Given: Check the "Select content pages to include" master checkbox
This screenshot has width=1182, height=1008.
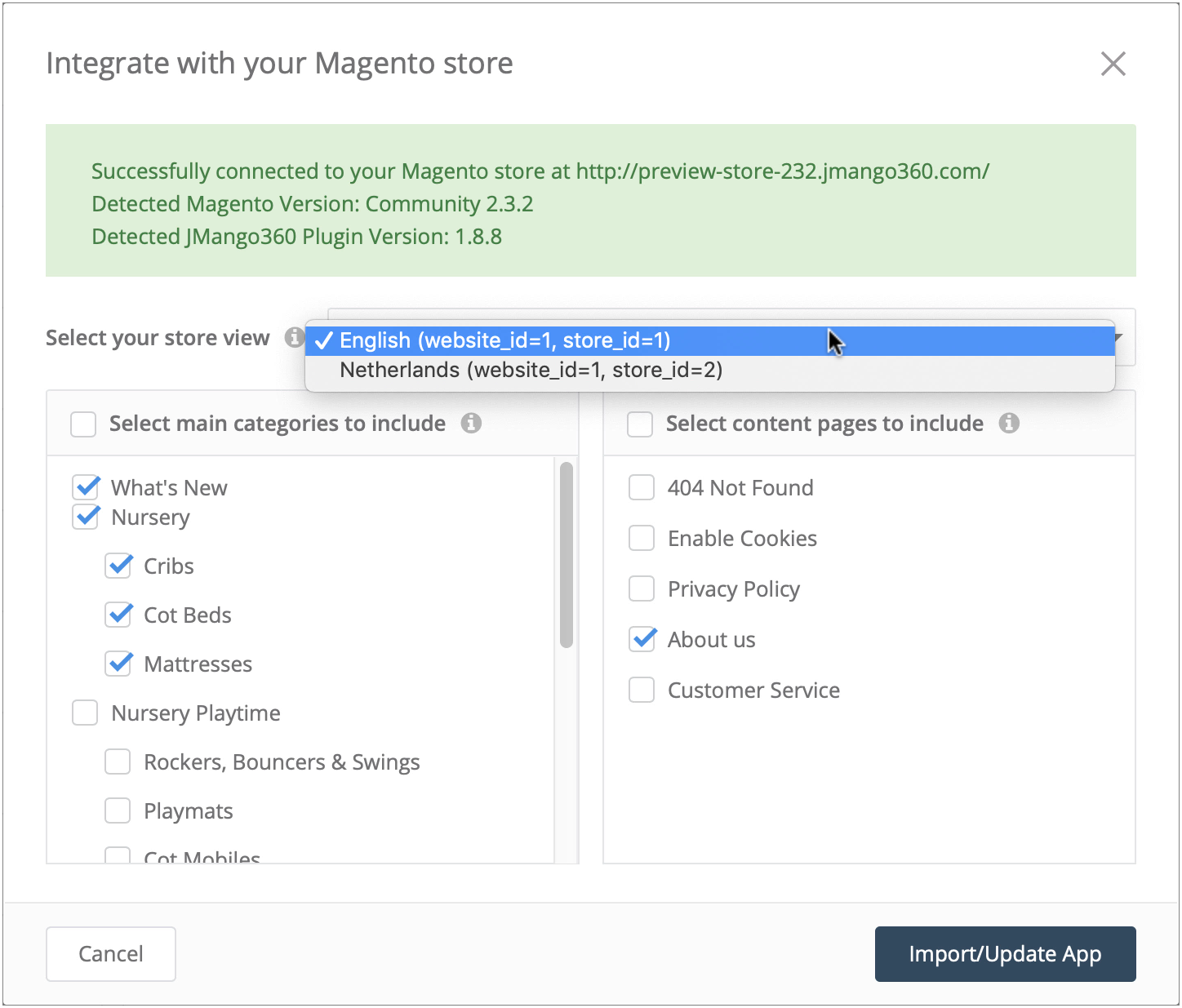Looking at the screenshot, I should [640, 424].
